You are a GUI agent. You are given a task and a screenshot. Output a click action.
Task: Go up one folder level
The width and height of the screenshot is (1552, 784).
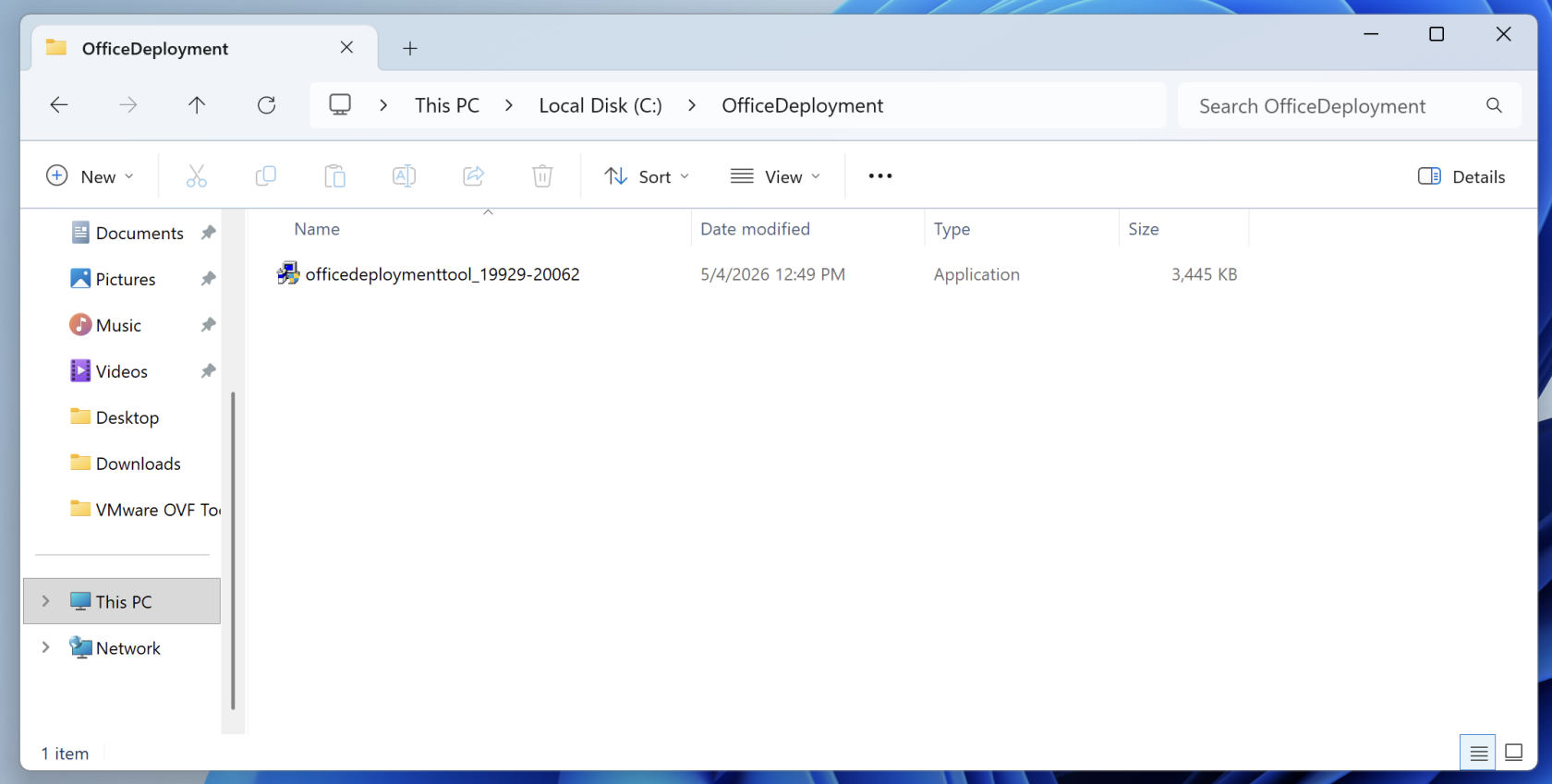pos(197,105)
